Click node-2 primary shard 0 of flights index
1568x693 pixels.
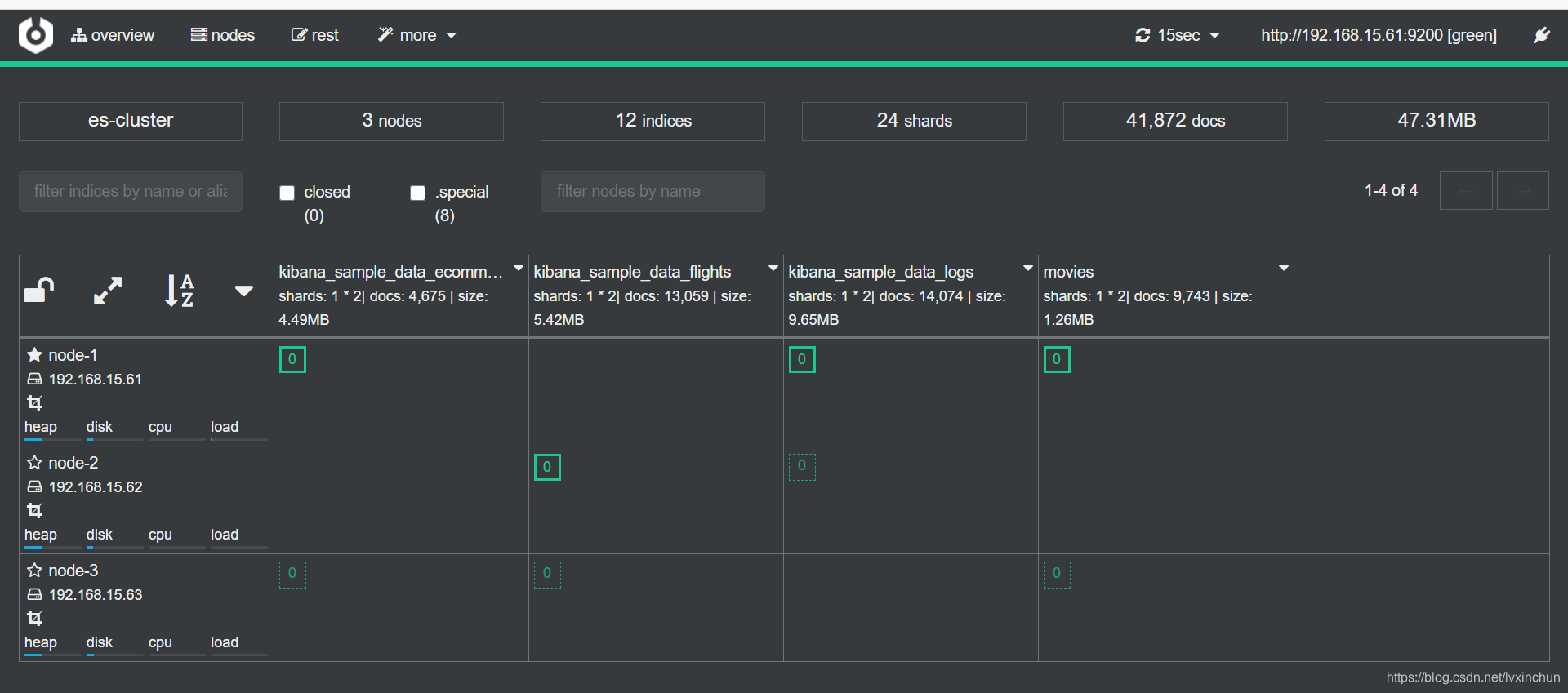[547, 467]
